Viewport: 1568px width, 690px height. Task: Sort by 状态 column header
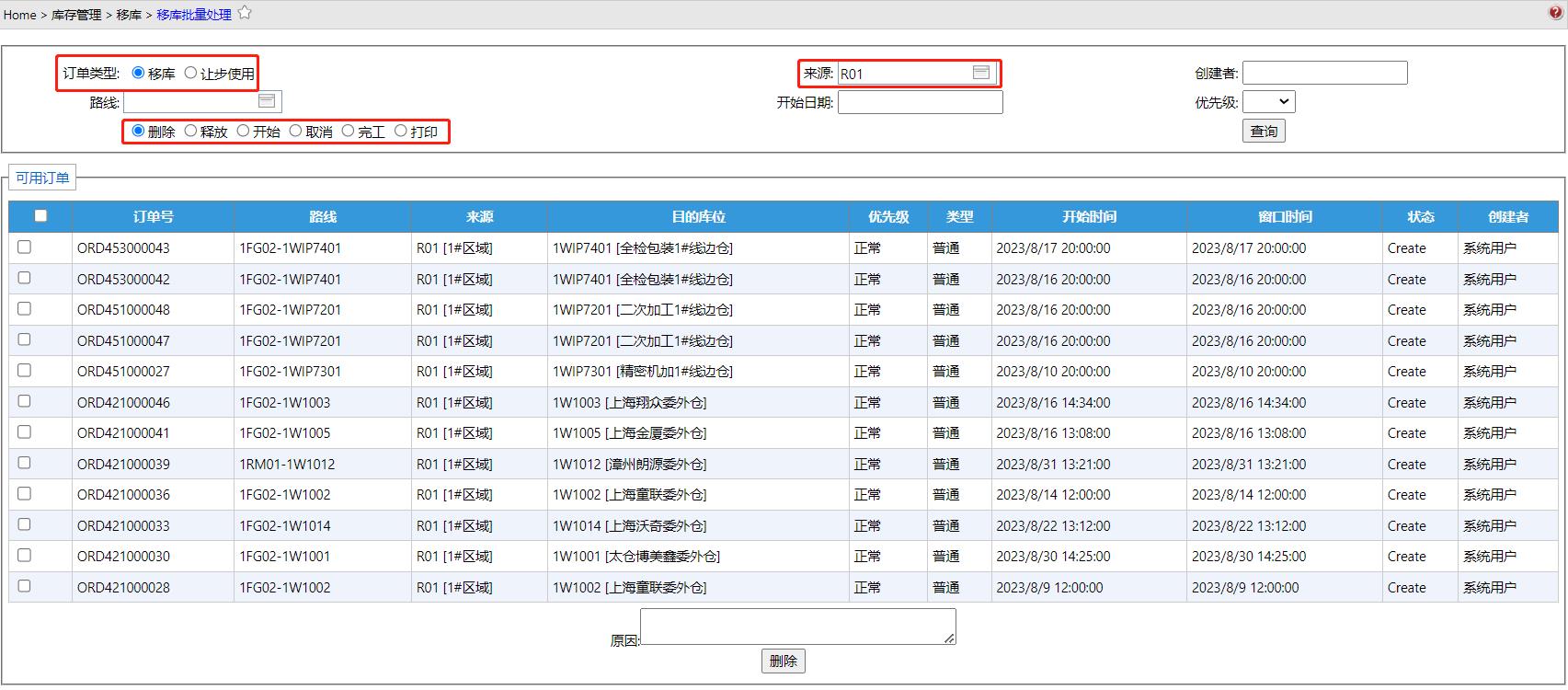[x=1420, y=217]
